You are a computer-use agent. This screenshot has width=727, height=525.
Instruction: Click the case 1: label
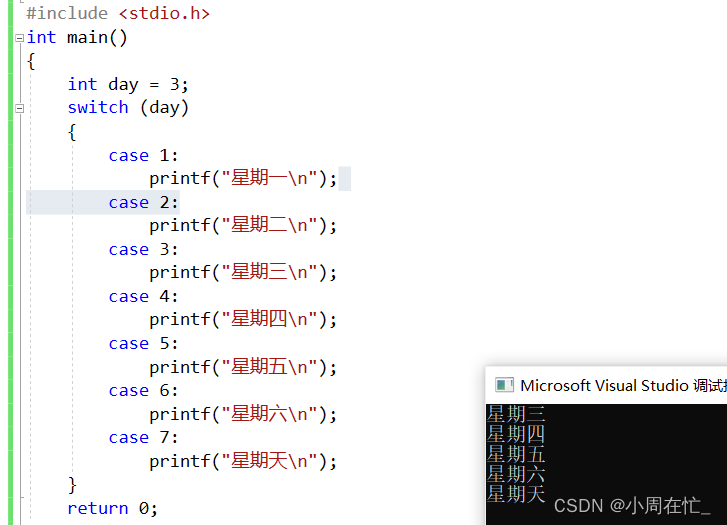[142, 156]
